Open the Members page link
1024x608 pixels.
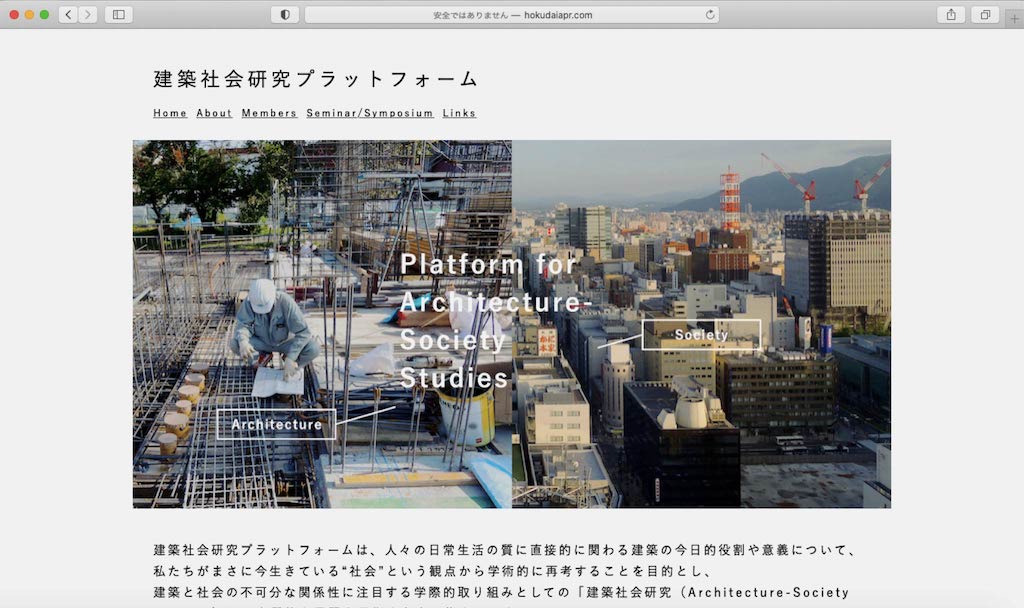[x=269, y=113]
